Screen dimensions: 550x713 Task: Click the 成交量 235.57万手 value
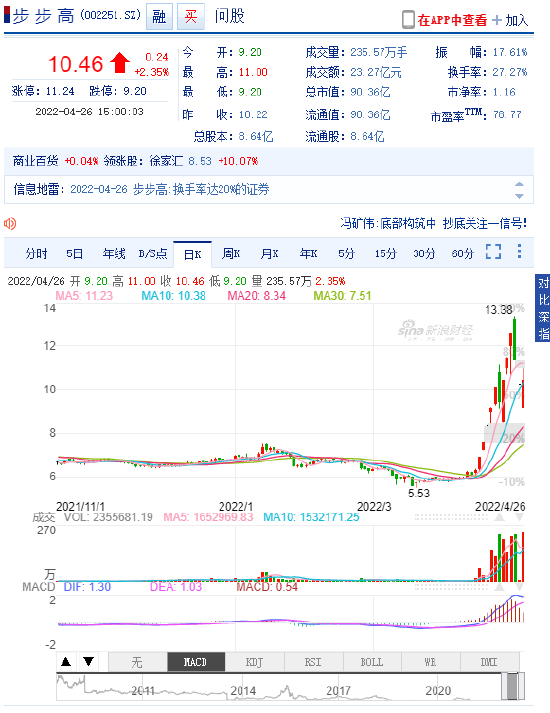click(x=379, y=52)
